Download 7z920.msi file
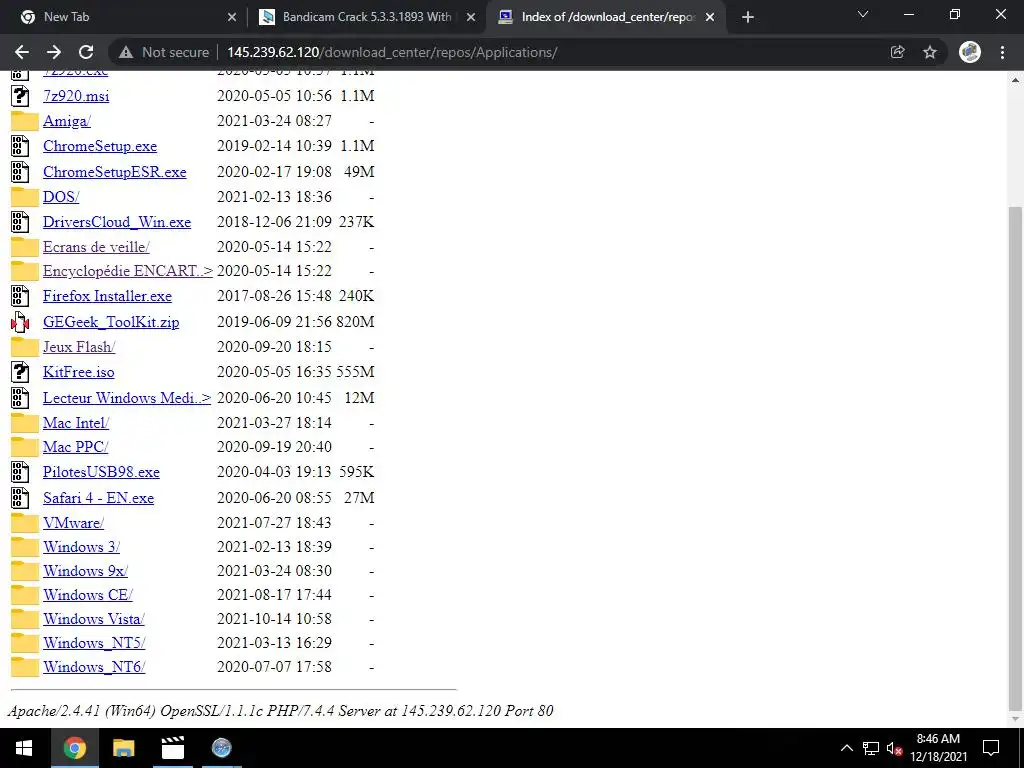The image size is (1024, 768). [x=76, y=96]
